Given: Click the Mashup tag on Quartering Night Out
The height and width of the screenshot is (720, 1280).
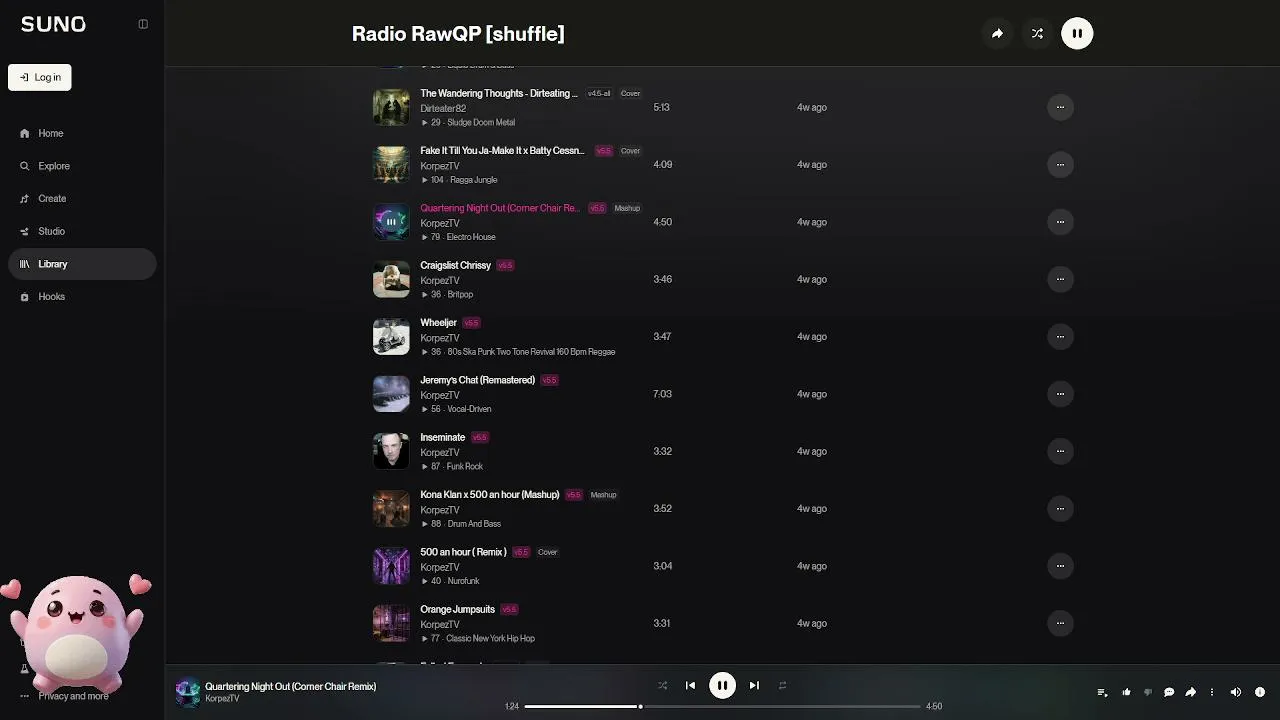Looking at the screenshot, I should tap(627, 208).
